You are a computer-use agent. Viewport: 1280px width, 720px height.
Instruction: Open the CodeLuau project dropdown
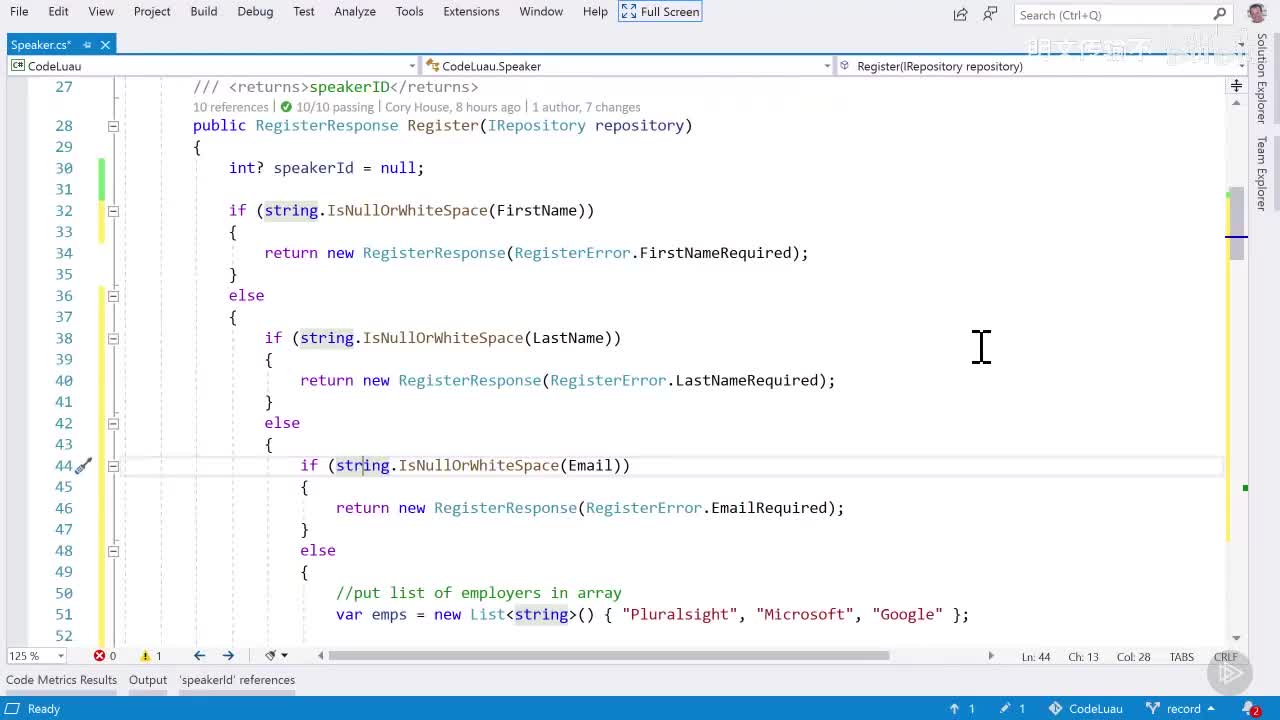coord(212,66)
